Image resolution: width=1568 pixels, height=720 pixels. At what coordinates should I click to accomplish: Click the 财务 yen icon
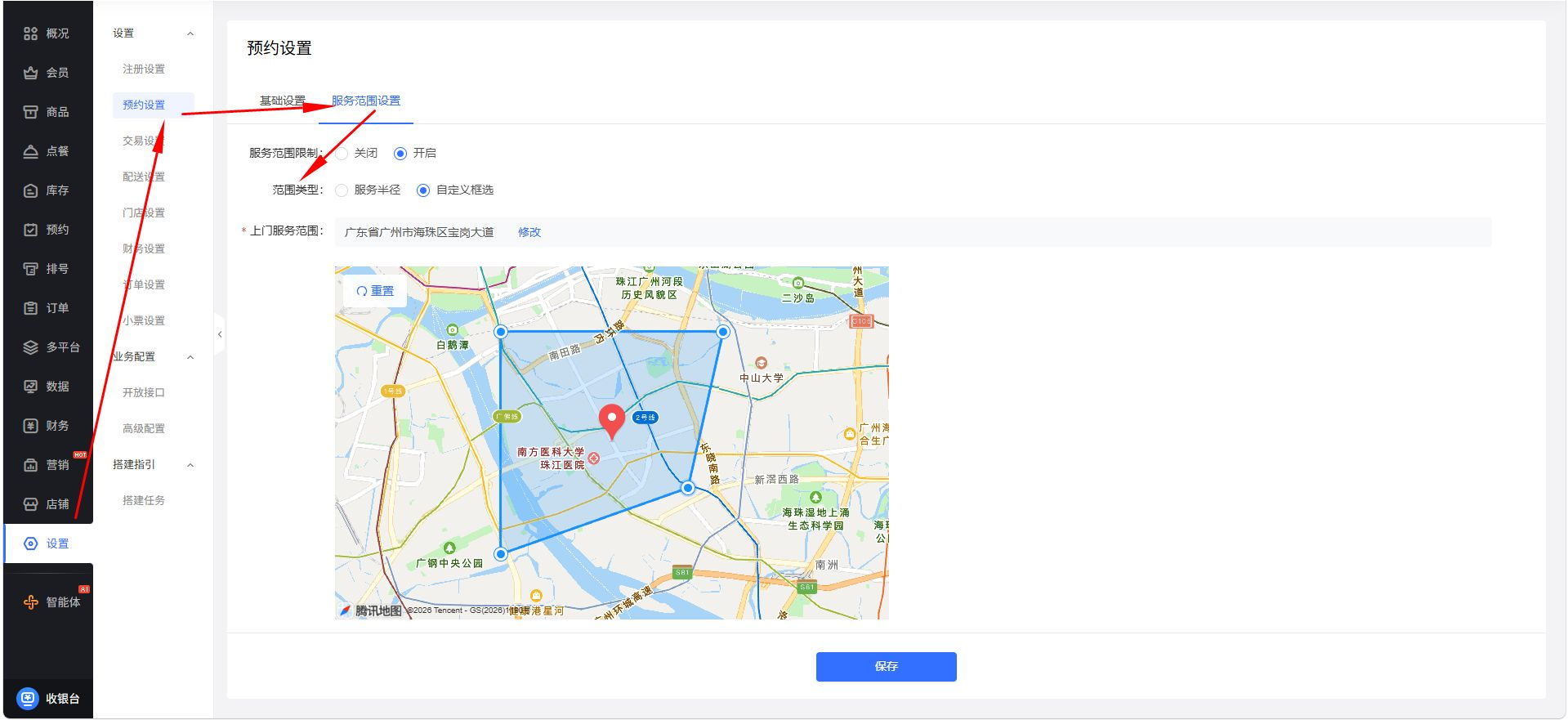pos(30,426)
